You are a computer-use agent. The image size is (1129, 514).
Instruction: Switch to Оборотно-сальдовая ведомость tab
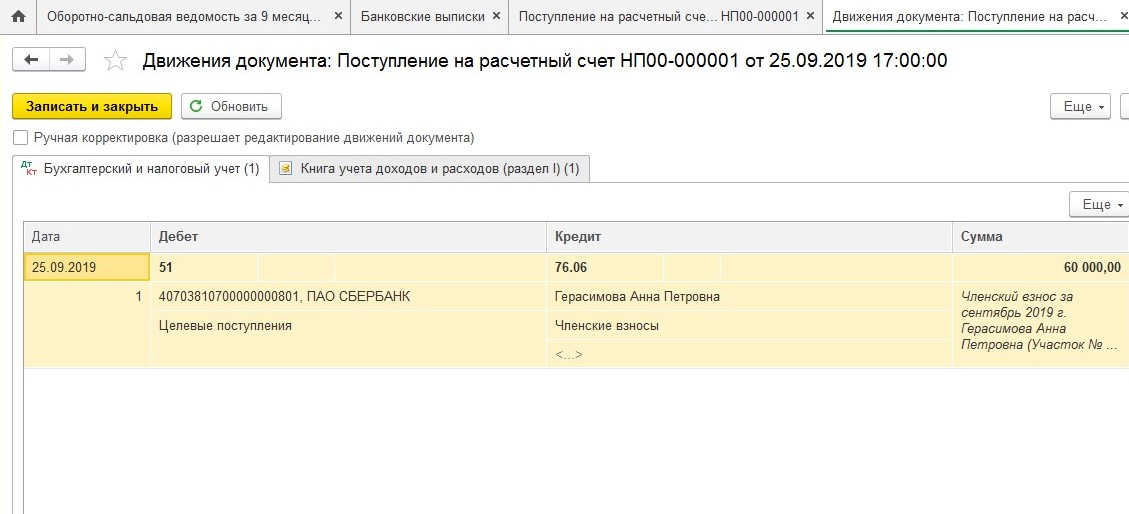tap(184, 17)
